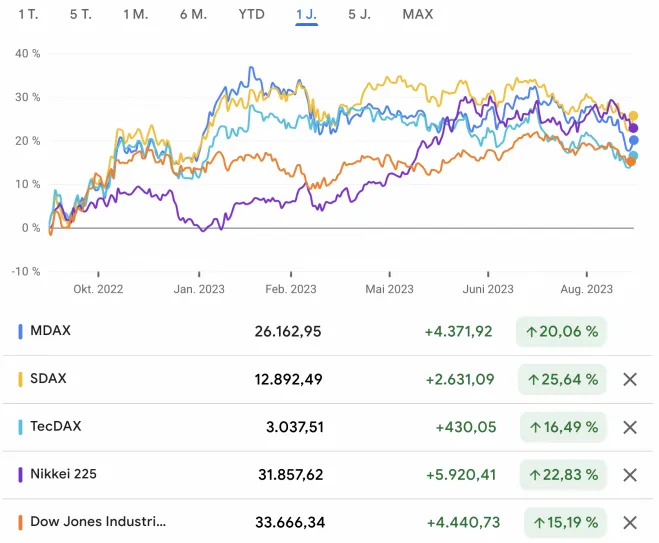Show the MAX time range
Viewport: 659px width, 543px height.
point(418,15)
